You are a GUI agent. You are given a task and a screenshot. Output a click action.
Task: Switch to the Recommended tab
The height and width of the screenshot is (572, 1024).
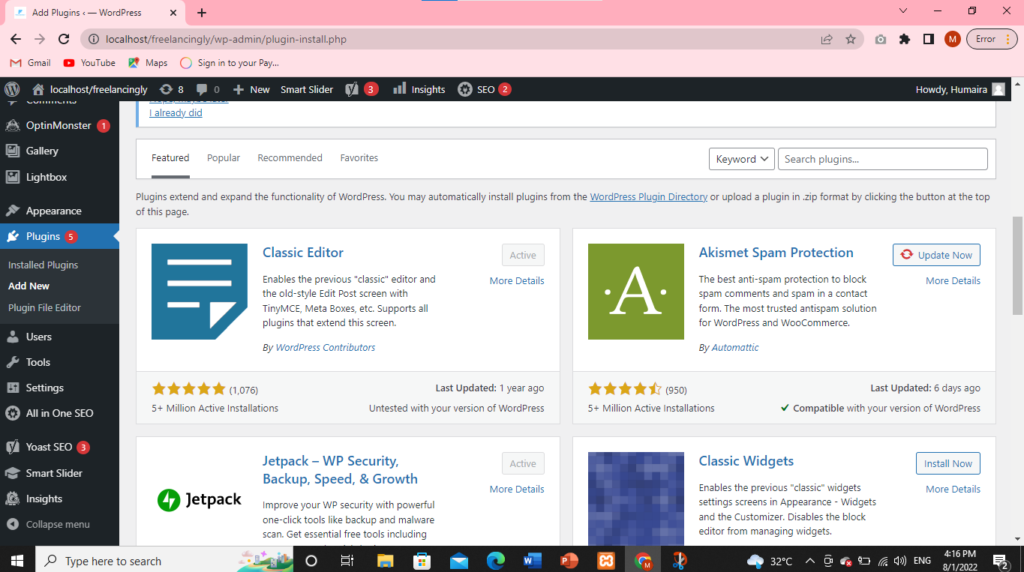pyautogui.click(x=290, y=158)
